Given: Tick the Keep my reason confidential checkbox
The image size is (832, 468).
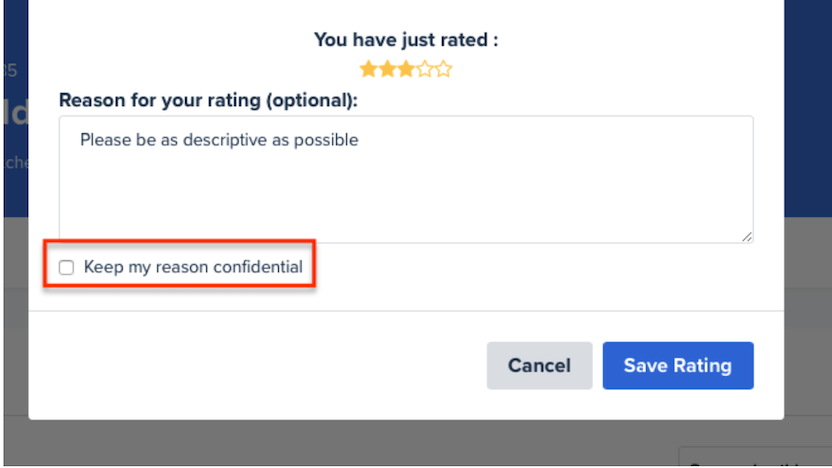Looking at the screenshot, I should pyautogui.click(x=67, y=267).
